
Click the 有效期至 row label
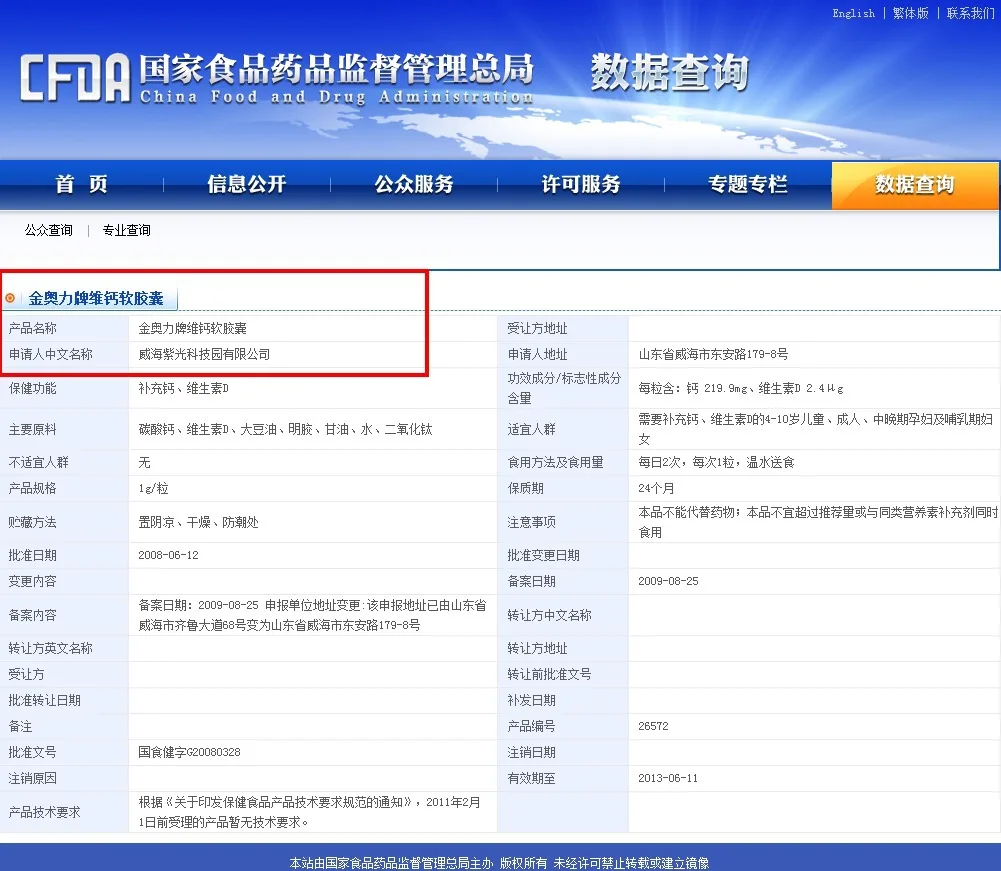(x=531, y=778)
